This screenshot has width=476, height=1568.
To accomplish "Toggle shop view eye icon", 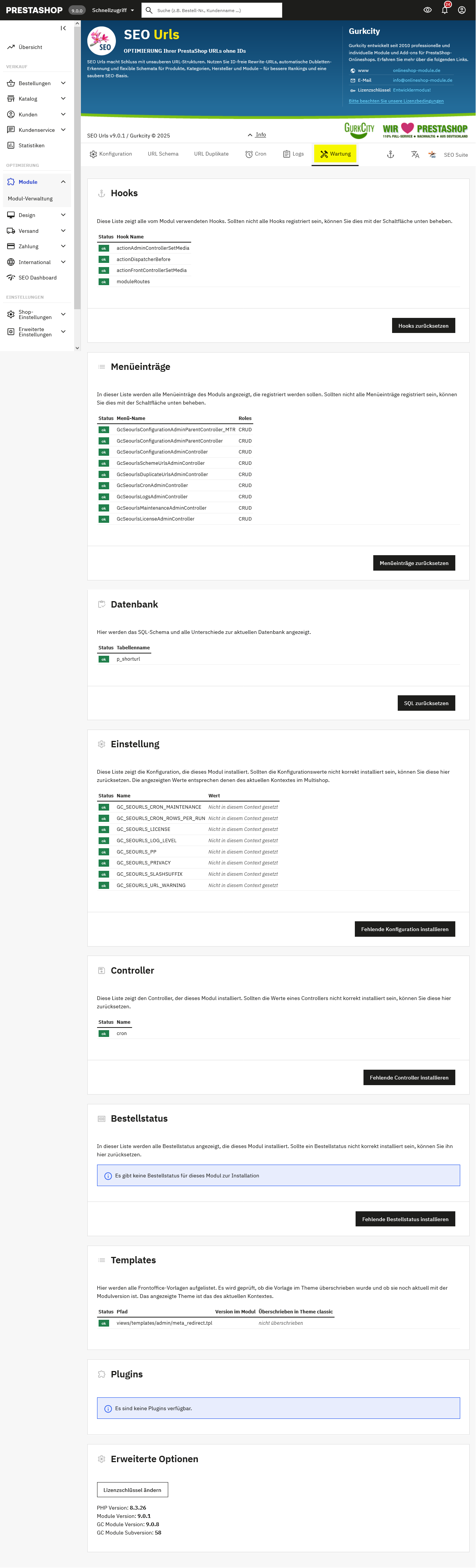I will (427, 10).
